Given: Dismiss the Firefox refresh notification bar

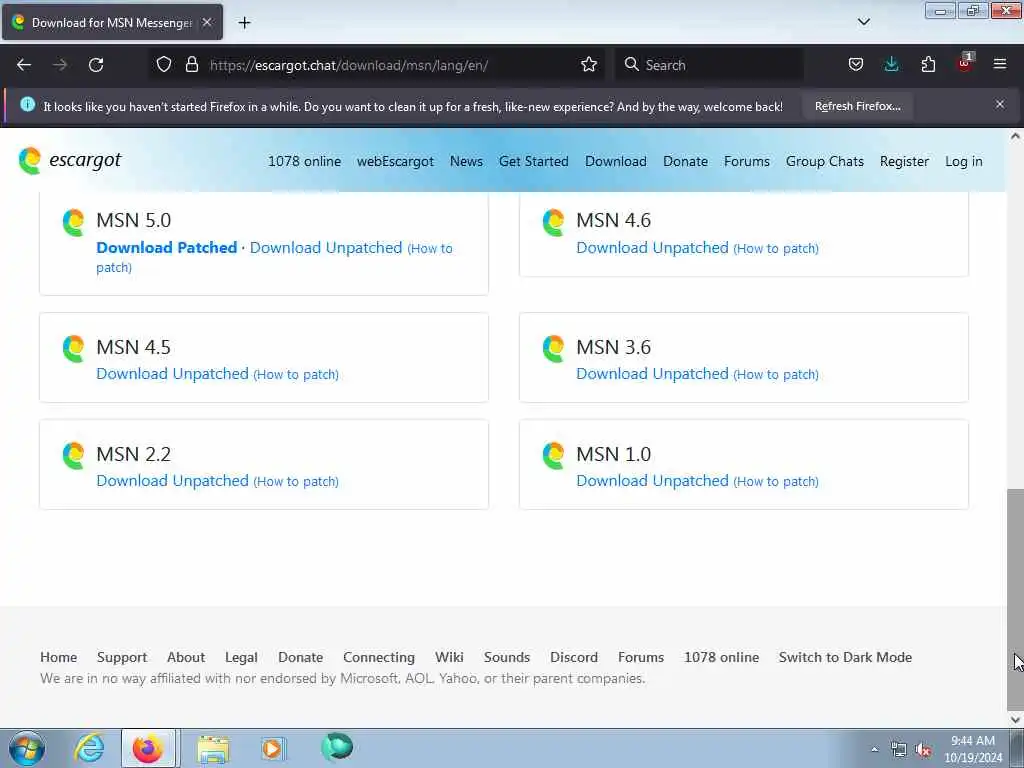Looking at the screenshot, I should [x=1000, y=104].
